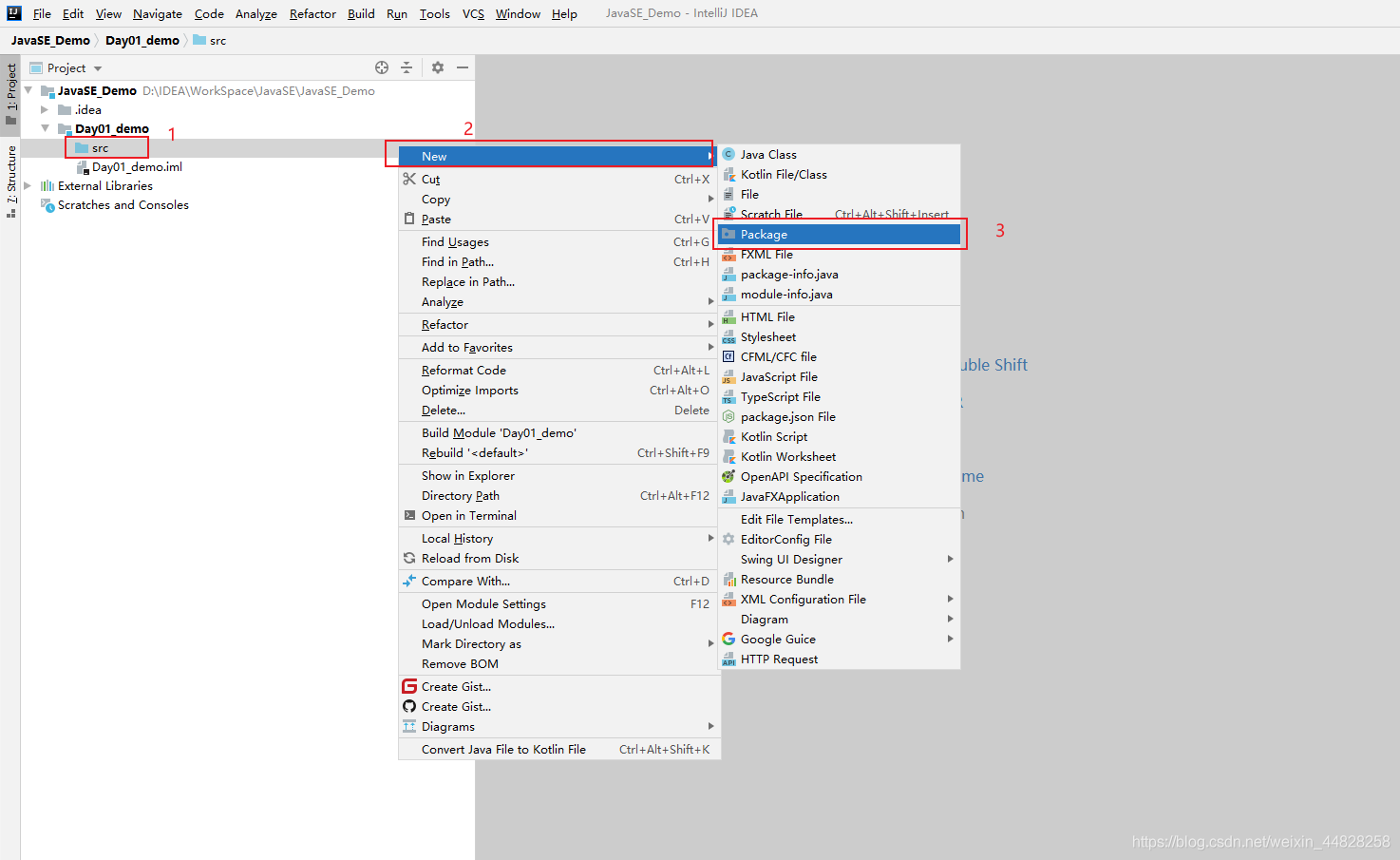1400x860 pixels.
Task: Click the Paste clipboard icon
Action: pyautogui.click(x=409, y=219)
